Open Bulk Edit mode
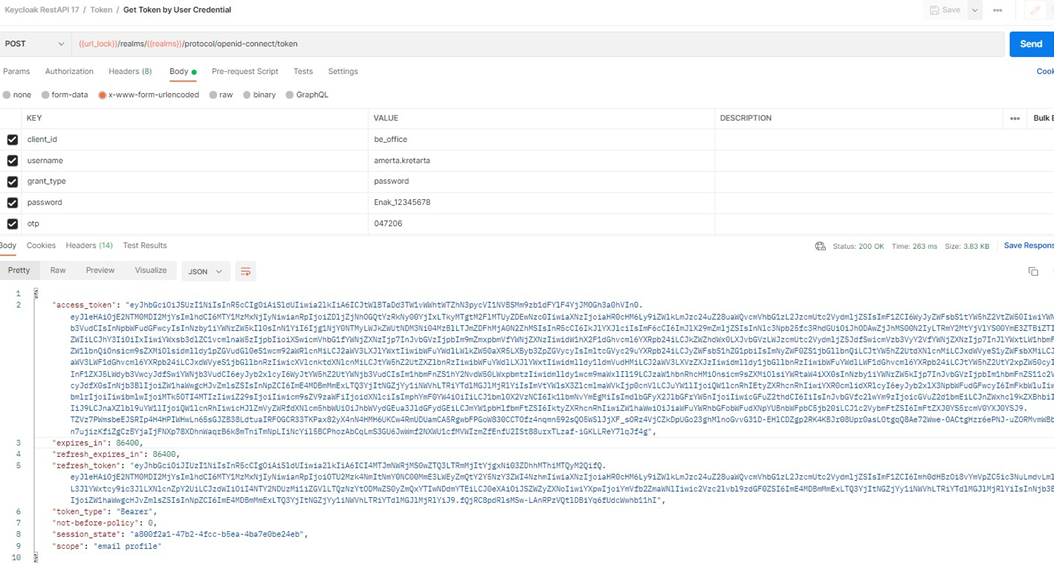1054x564 pixels. [1043, 118]
